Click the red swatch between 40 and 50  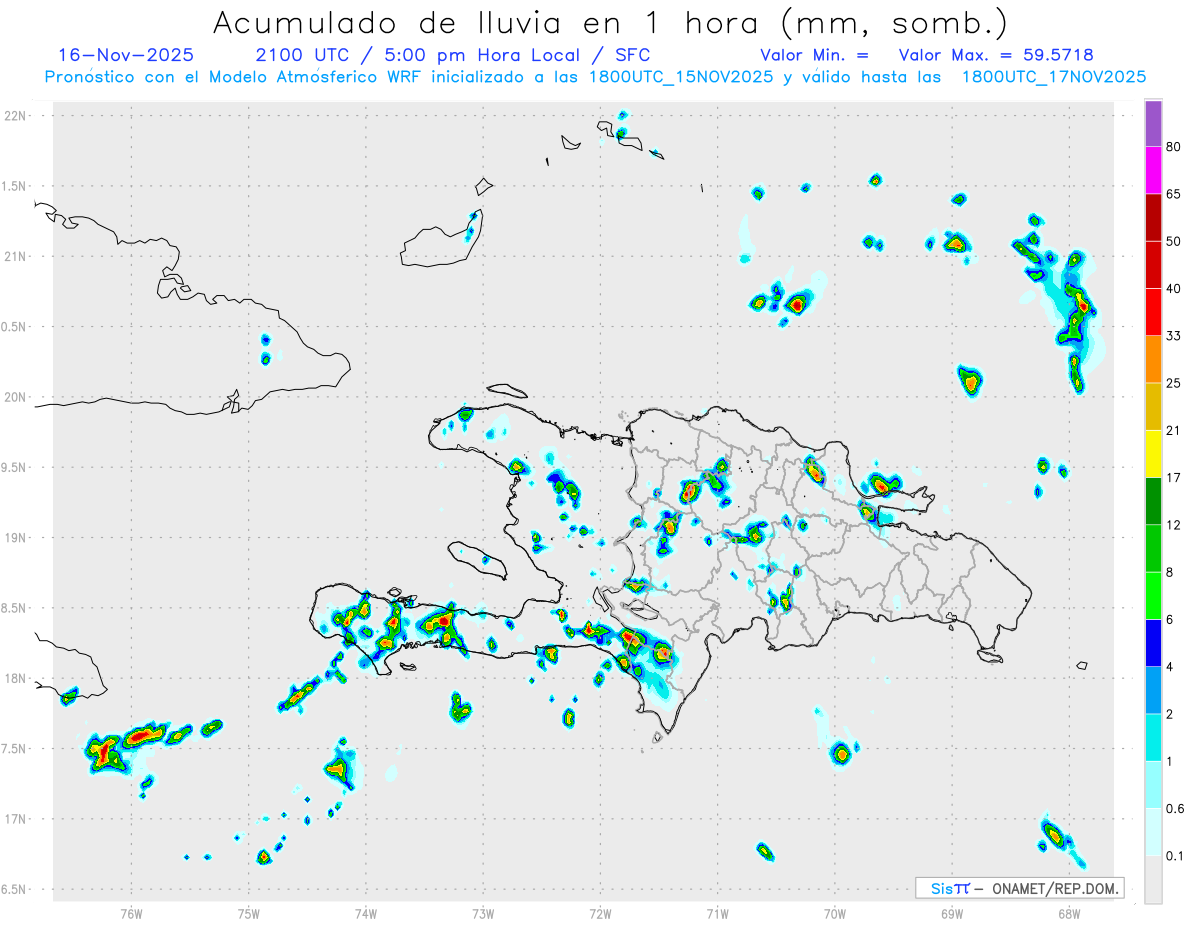(x=1153, y=264)
